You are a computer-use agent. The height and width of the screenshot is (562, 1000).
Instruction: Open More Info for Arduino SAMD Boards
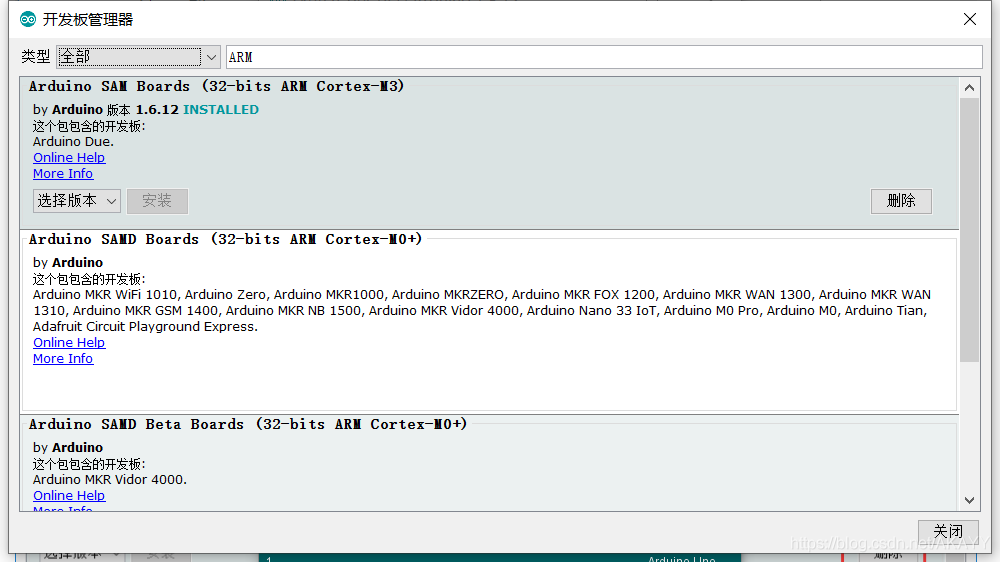point(63,359)
